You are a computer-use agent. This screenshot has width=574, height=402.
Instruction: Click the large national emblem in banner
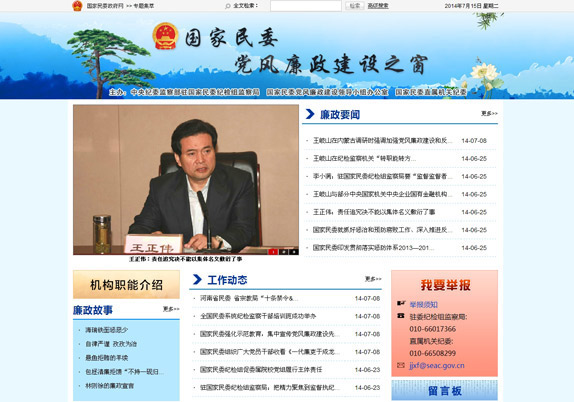[x=165, y=36]
